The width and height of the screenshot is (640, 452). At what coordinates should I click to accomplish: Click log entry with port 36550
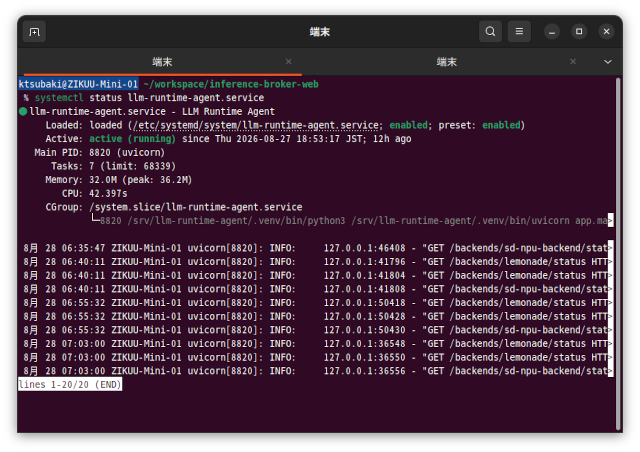click(x=317, y=357)
